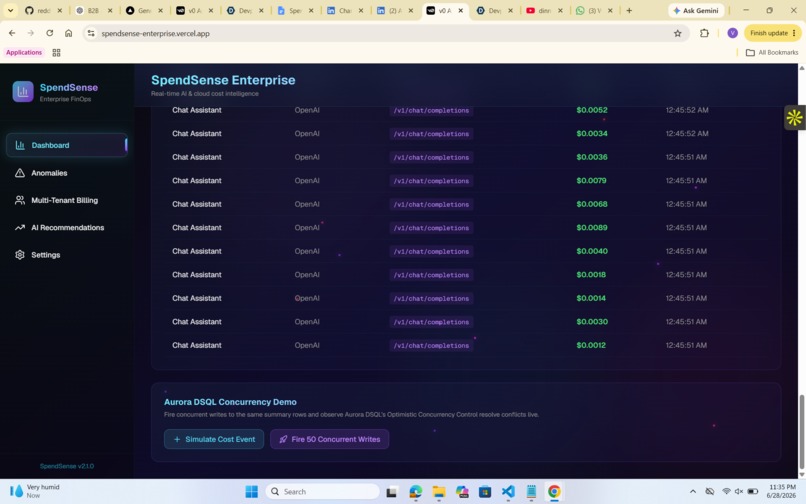Bookmark this page with the star icon
Screen dimensions: 806x504
(677, 33)
